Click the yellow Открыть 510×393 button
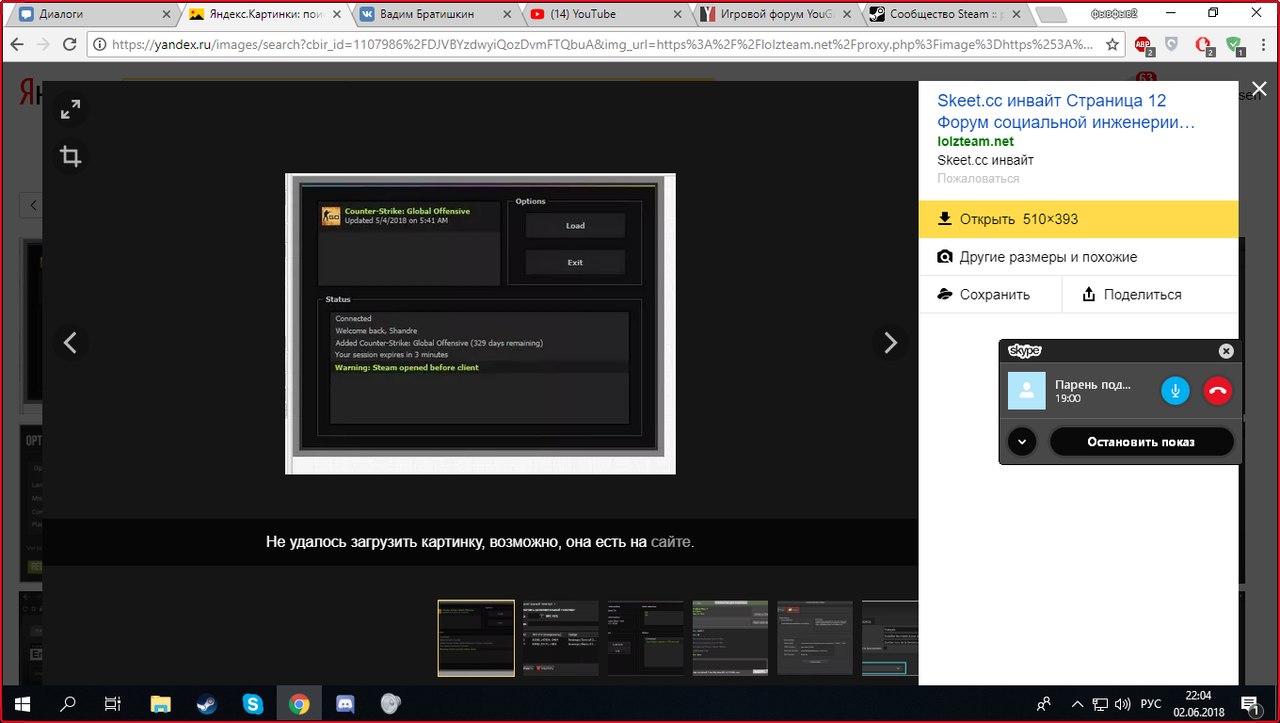The image size is (1280, 723). (1078, 219)
